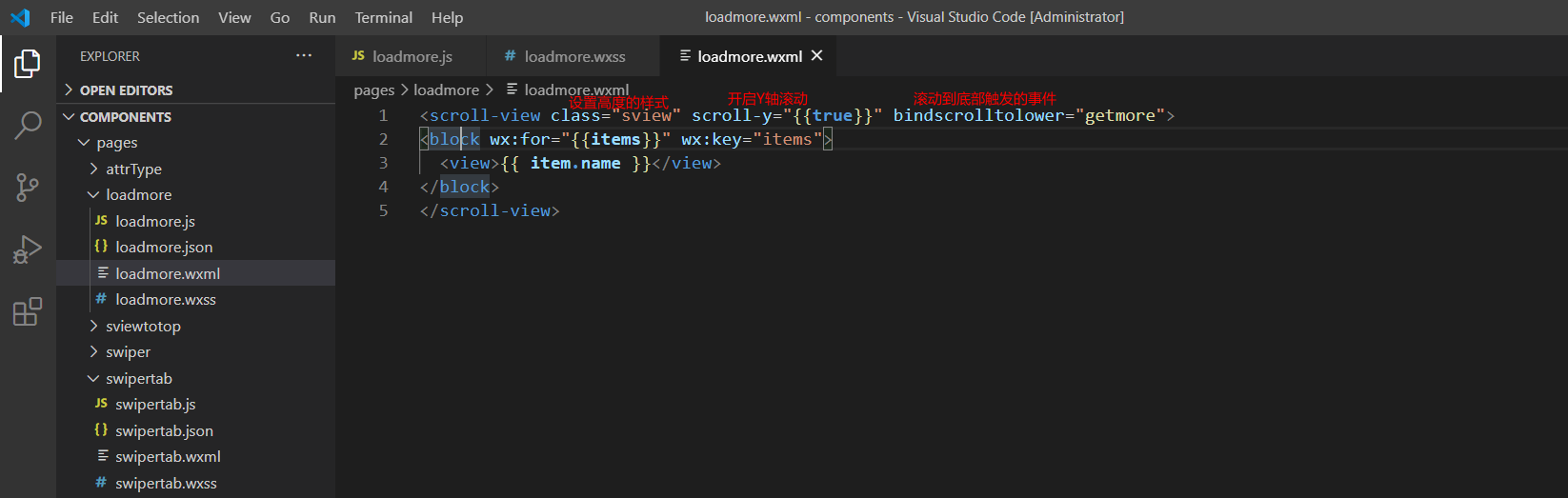
Task: Open the Help menu
Action: tap(447, 17)
